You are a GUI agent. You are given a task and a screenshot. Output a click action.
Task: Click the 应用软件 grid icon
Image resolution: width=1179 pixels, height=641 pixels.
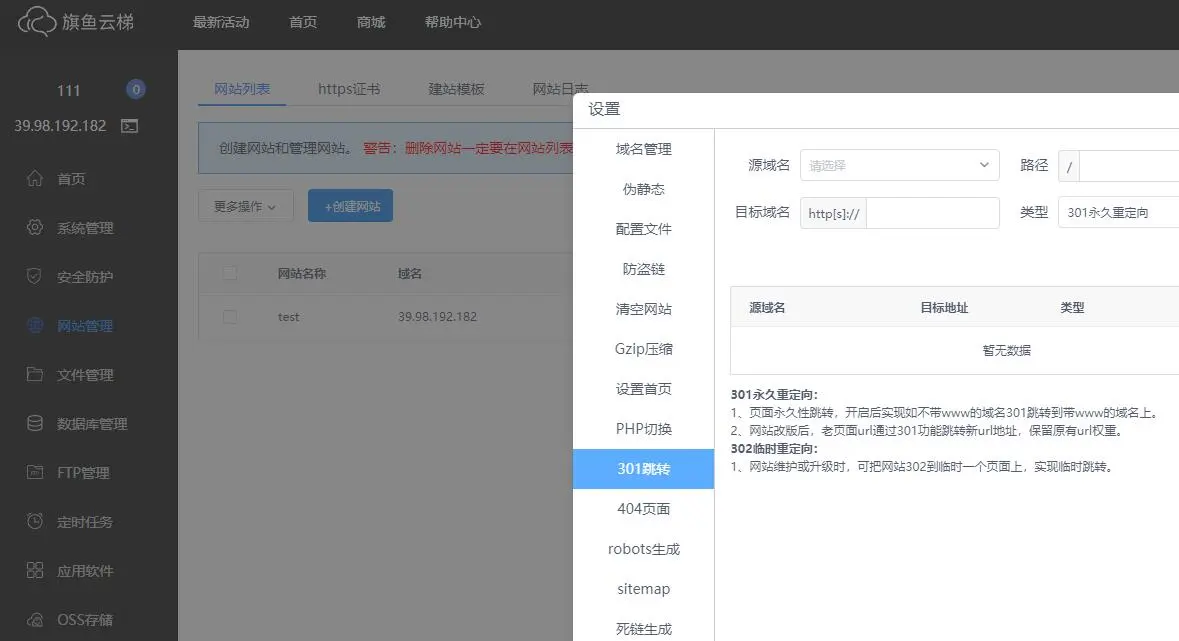35,570
